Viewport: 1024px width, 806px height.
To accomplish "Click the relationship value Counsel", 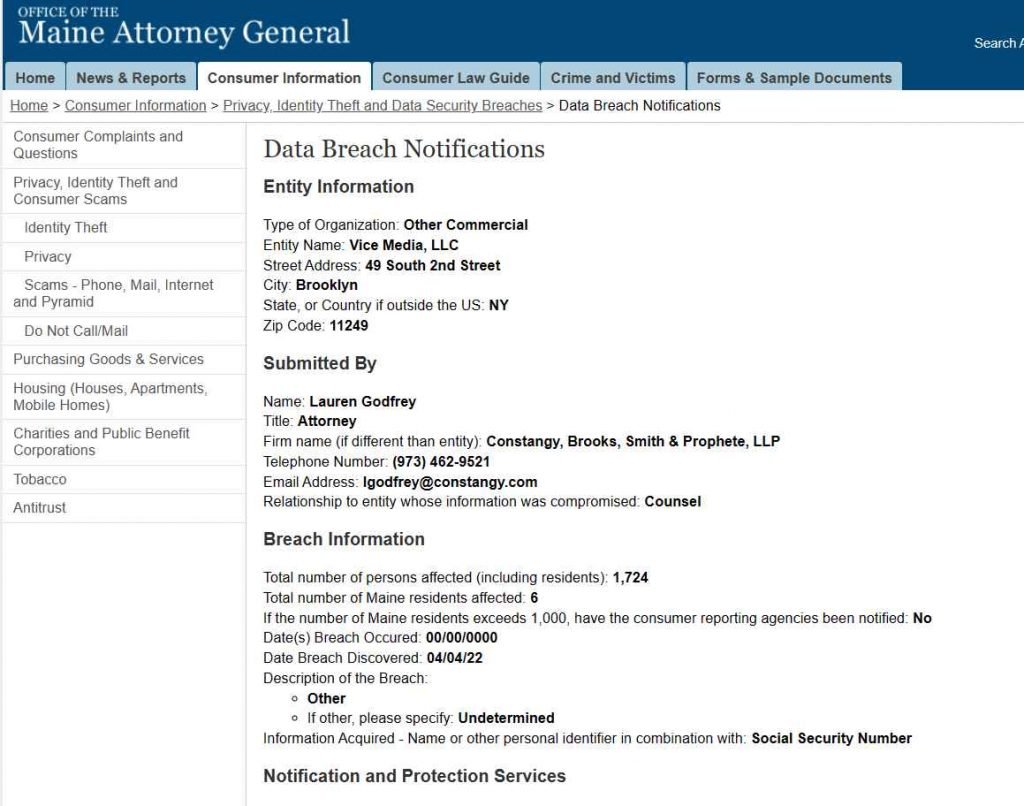I will [x=673, y=502].
